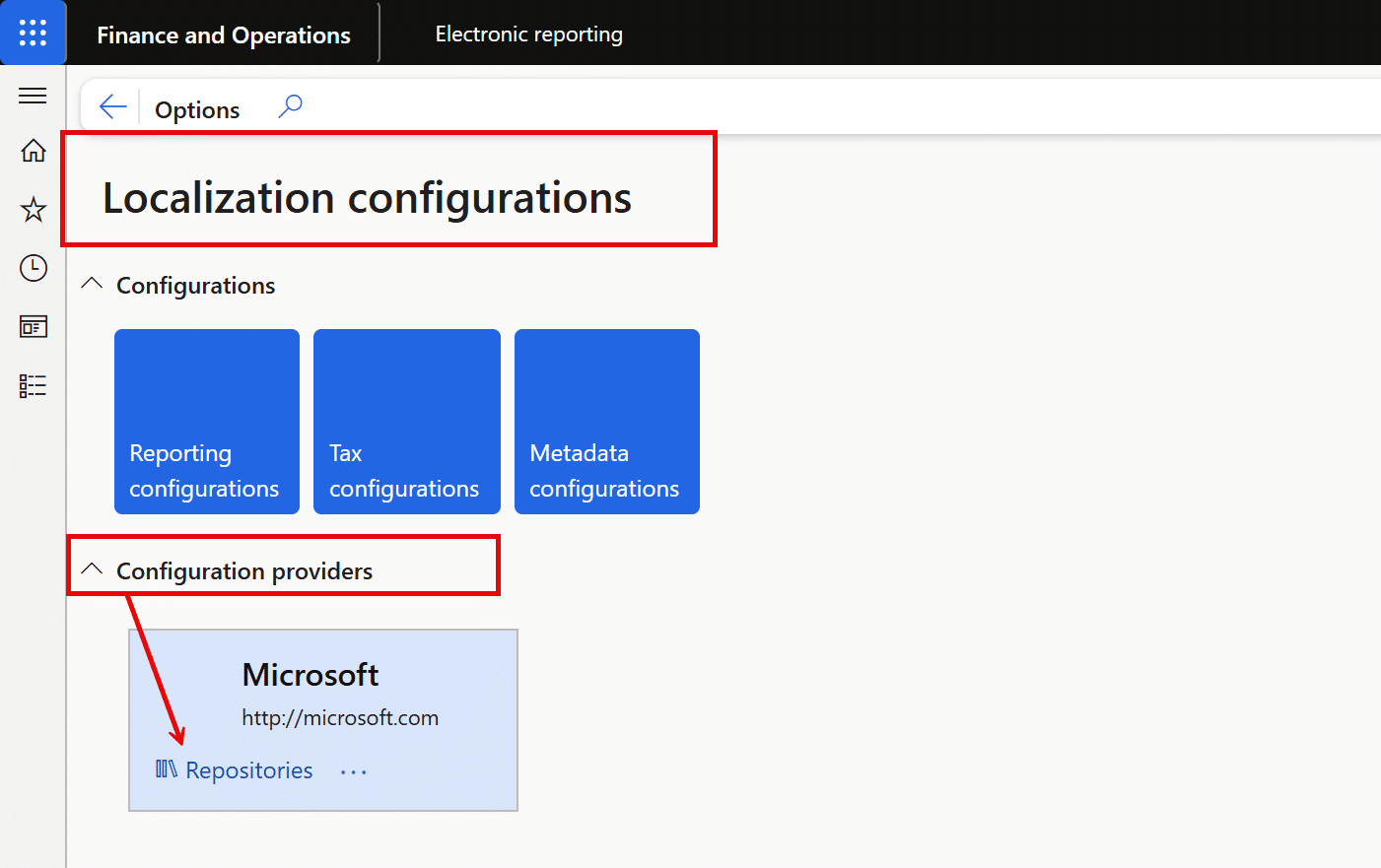Open the app launcher waffle icon

click(x=33, y=33)
